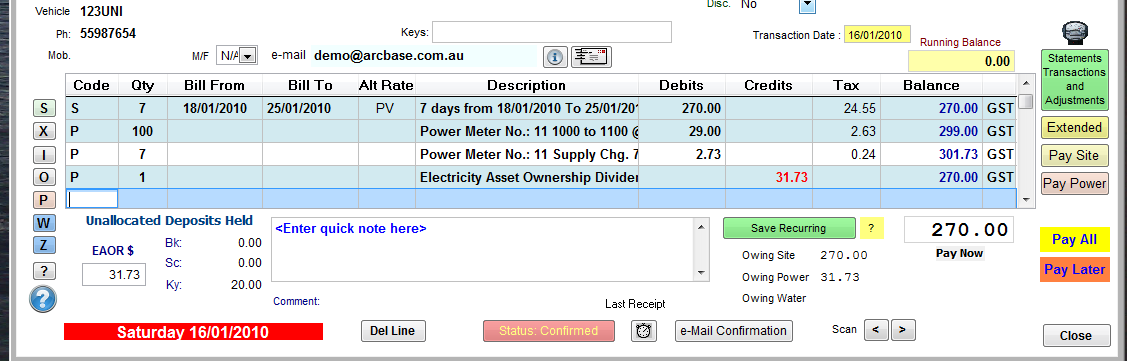The height and width of the screenshot is (361, 1127).
Task: Click the Pay Site button
Action: coord(1074,155)
